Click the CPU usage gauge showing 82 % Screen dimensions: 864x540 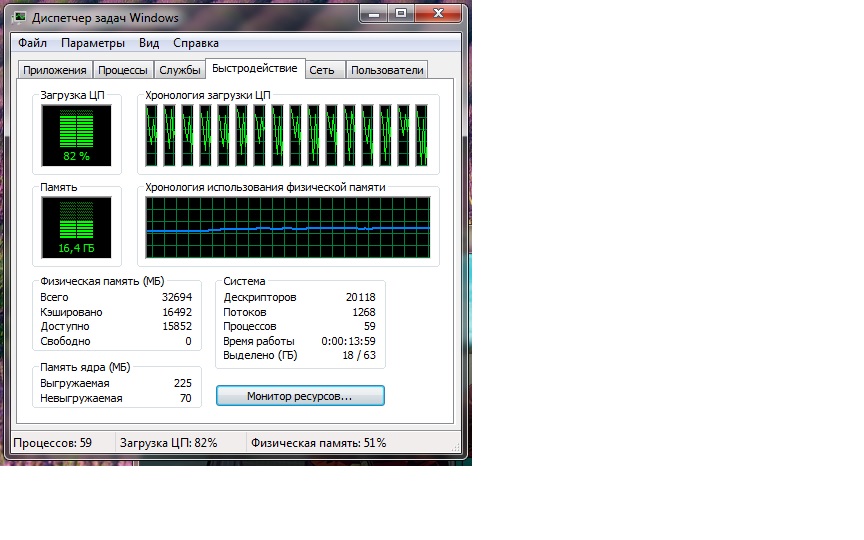click(76, 136)
